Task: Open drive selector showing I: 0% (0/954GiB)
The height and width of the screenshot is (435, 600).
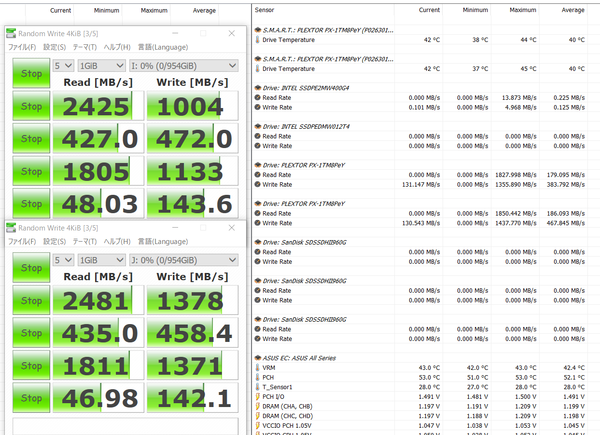Action: click(184, 66)
